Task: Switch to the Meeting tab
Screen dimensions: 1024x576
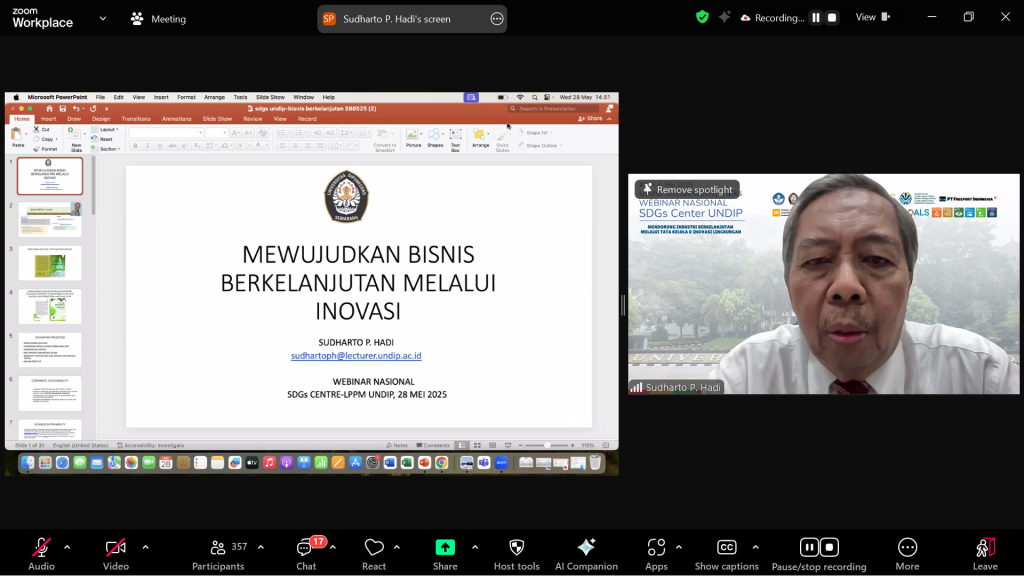Action: pos(158,19)
